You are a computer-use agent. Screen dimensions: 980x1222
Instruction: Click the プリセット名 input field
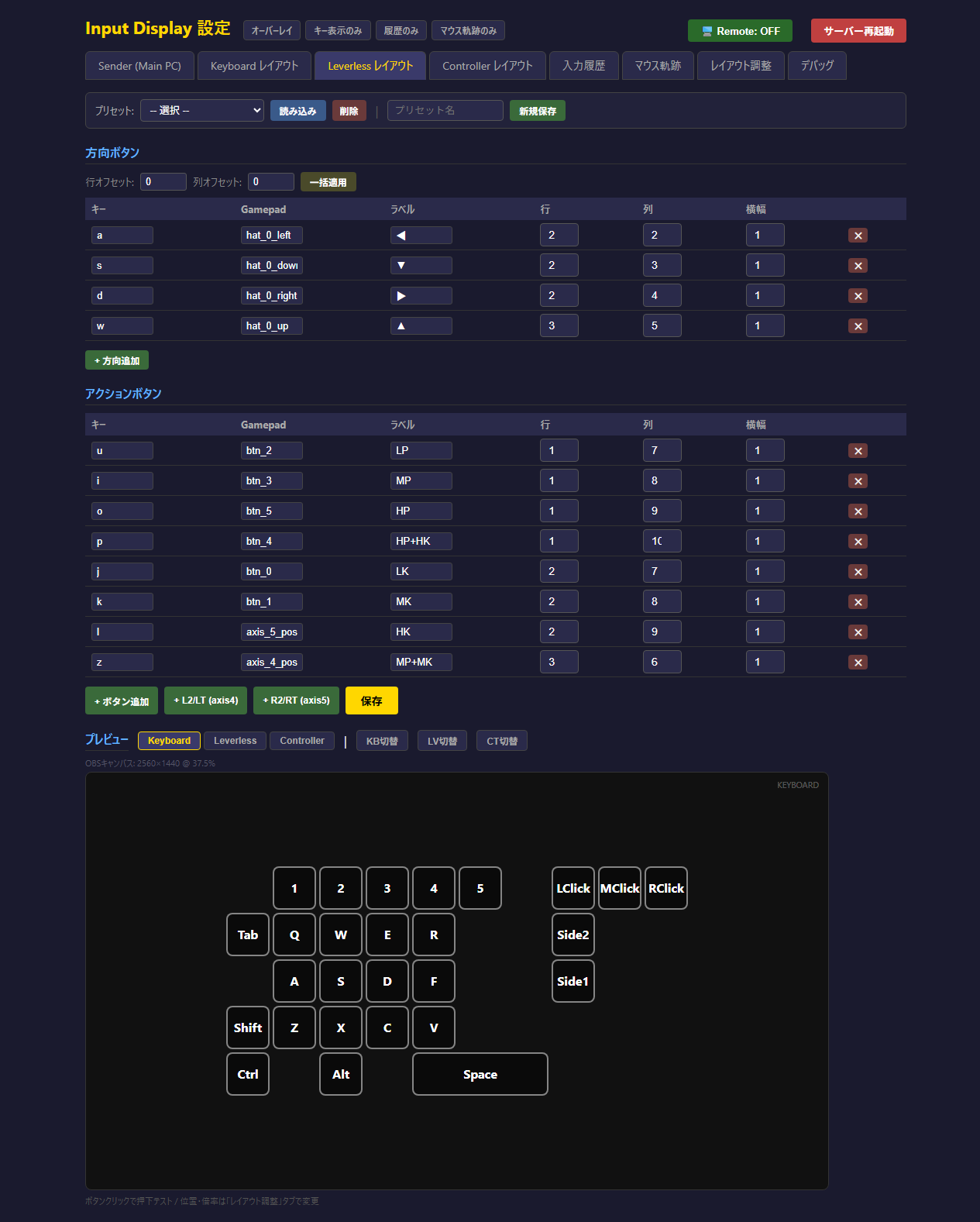(445, 111)
